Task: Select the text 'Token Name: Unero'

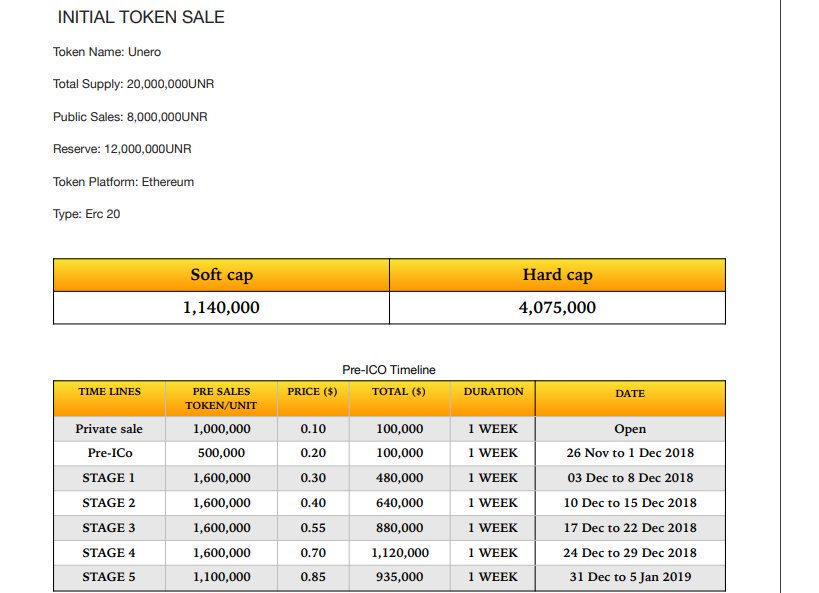Action: 107,52
